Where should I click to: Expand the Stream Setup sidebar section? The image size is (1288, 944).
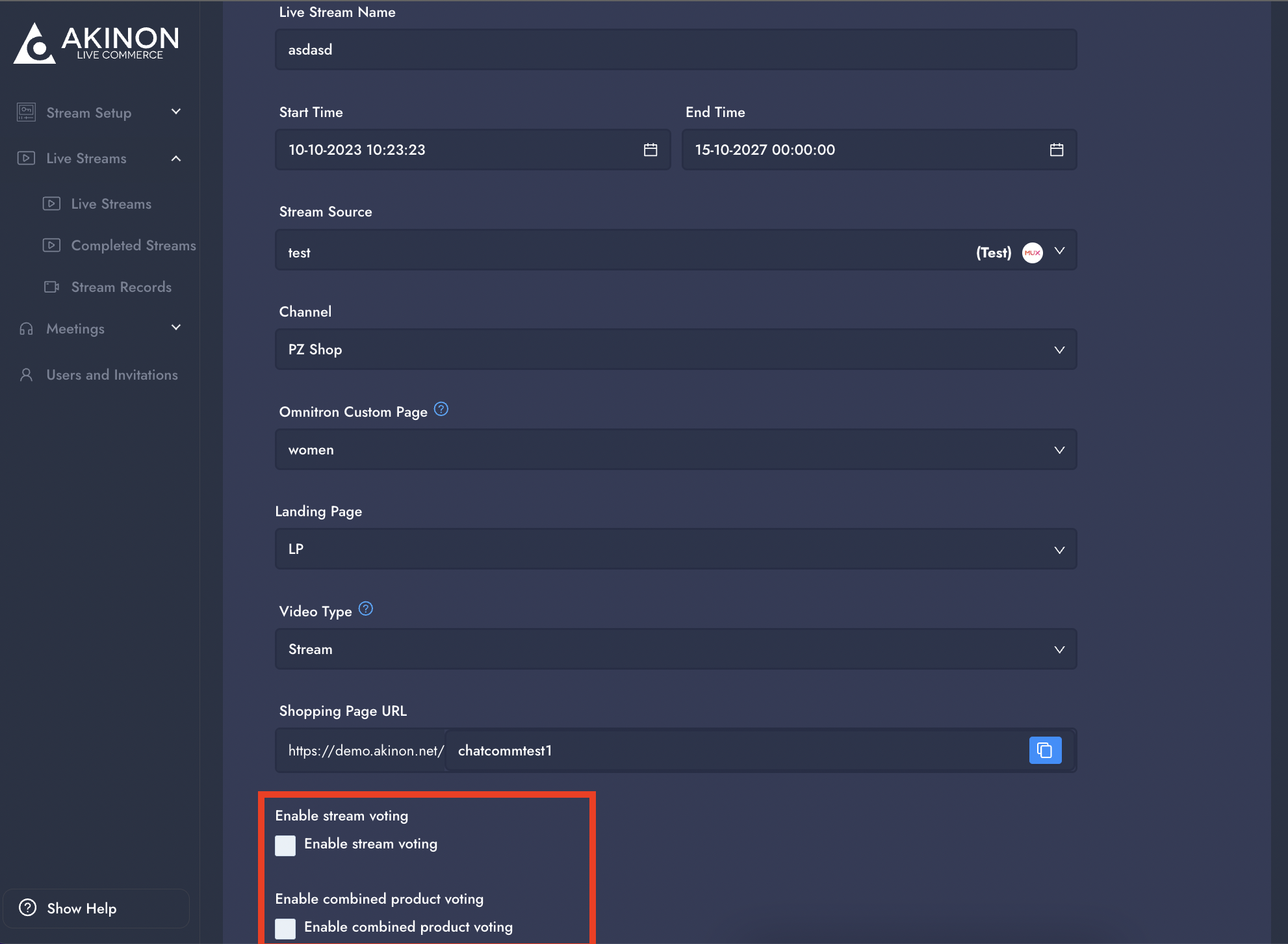point(175,112)
